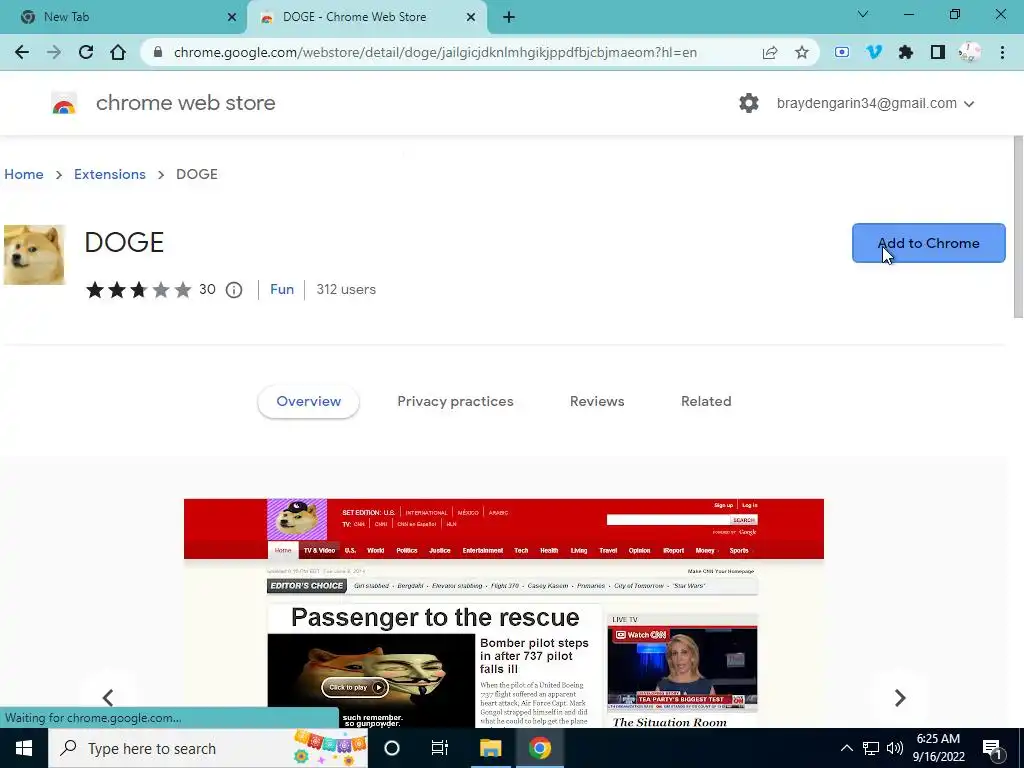
Task: Open the tab search chevron in the title bar
Action: [863, 14]
